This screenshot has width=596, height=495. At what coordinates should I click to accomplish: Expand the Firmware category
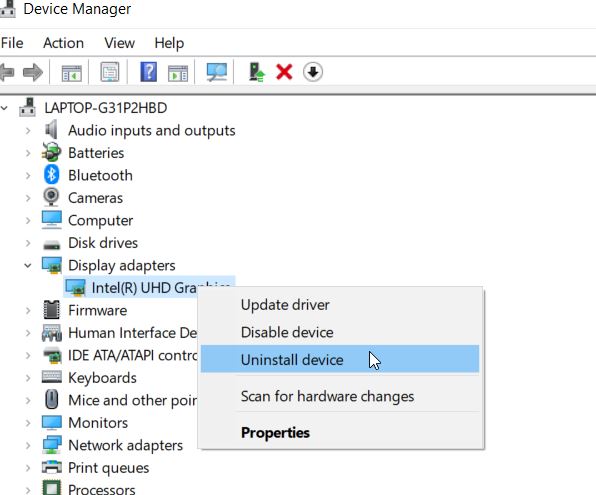point(28,310)
